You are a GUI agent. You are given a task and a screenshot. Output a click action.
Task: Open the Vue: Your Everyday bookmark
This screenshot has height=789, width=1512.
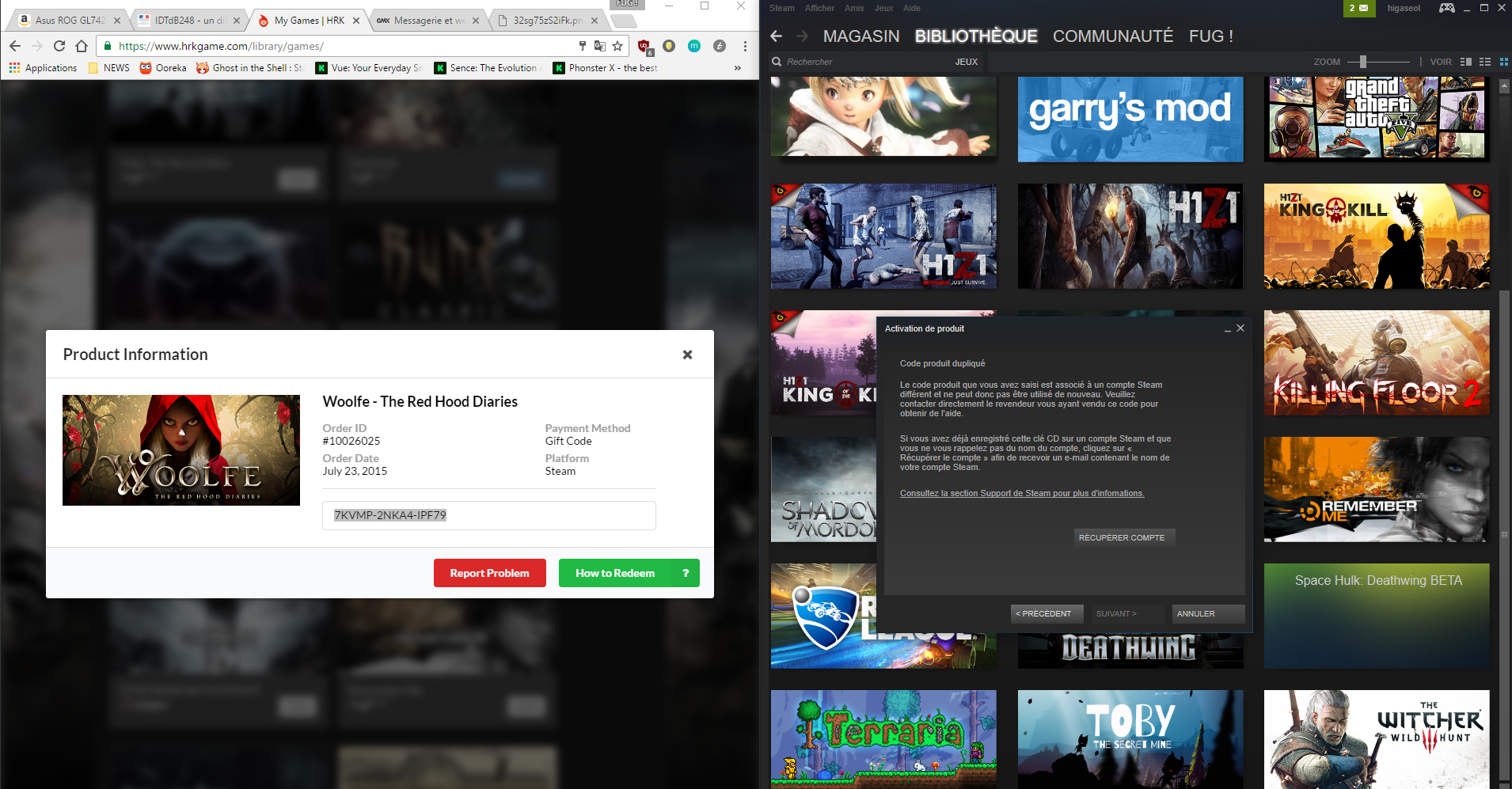click(x=370, y=68)
